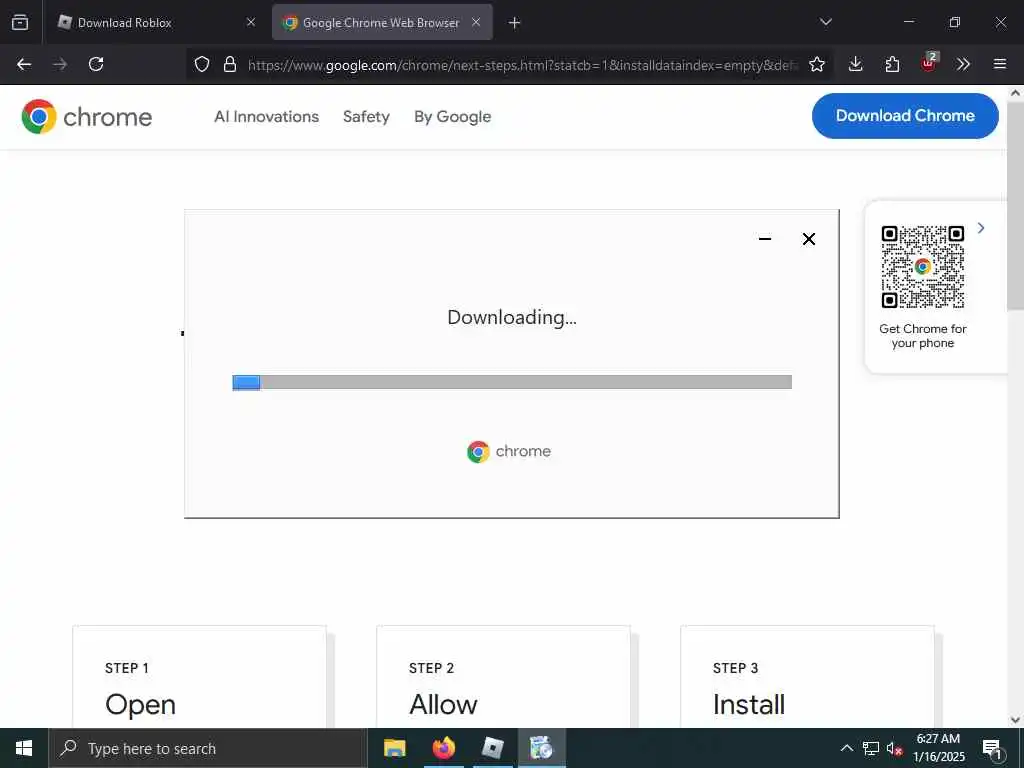Open the By Google navigation item

(453, 117)
